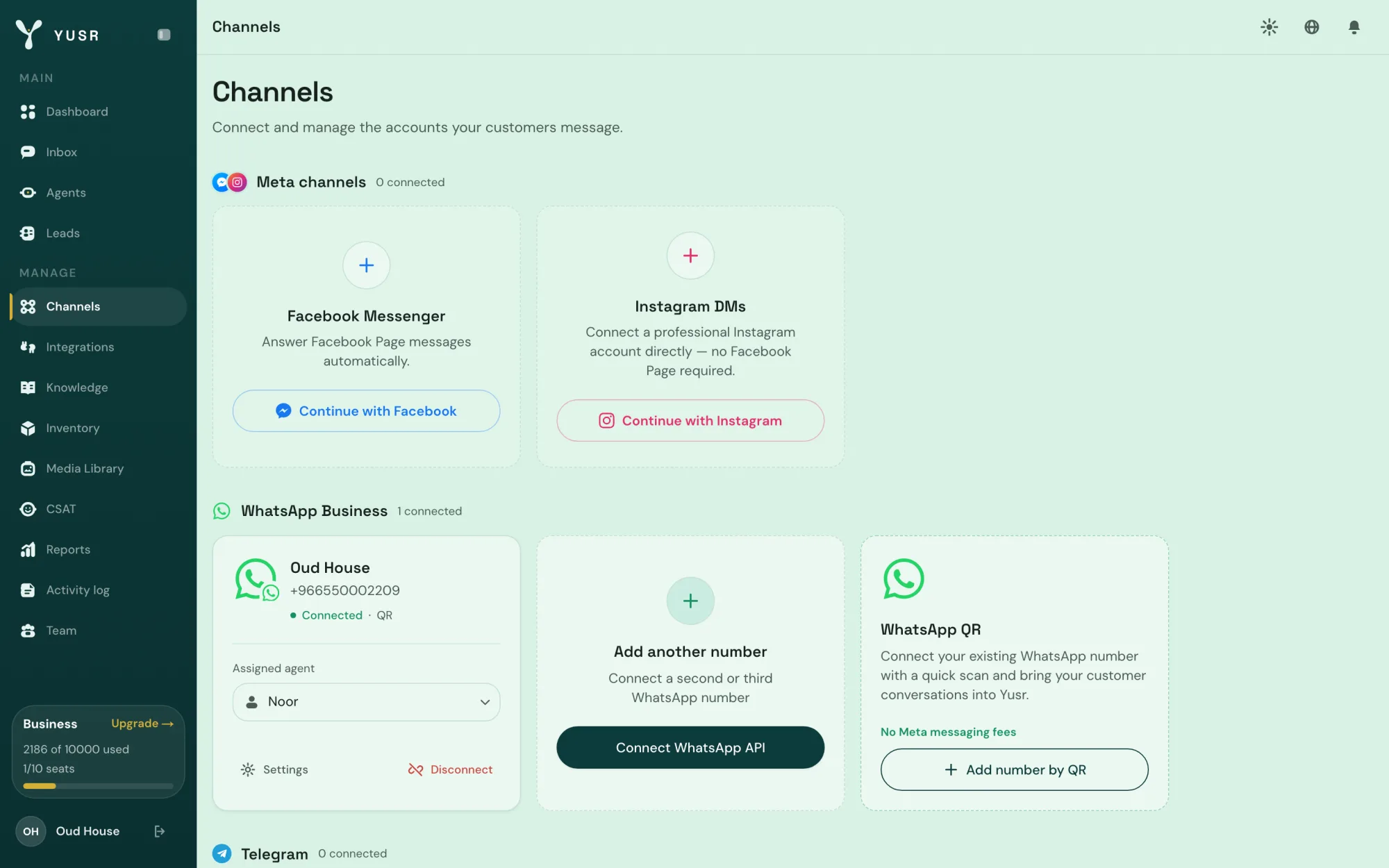Click the Meta channels Messenger and Instagram logos
This screenshot has height=868, width=1389.
pyautogui.click(x=230, y=182)
